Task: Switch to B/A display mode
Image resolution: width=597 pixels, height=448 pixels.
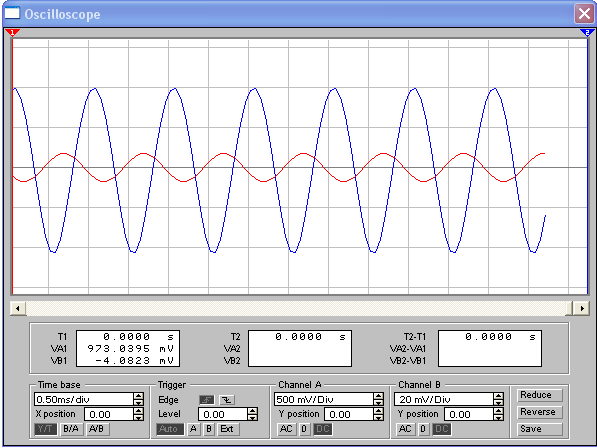Action: pos(71,429)
